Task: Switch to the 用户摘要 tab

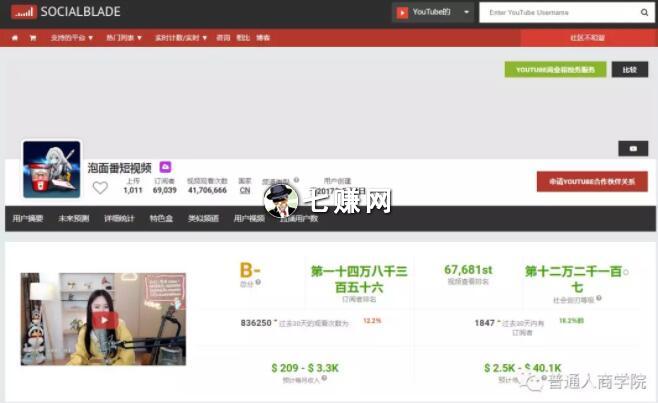Action: pyautogui.click(x=28, y=219)
